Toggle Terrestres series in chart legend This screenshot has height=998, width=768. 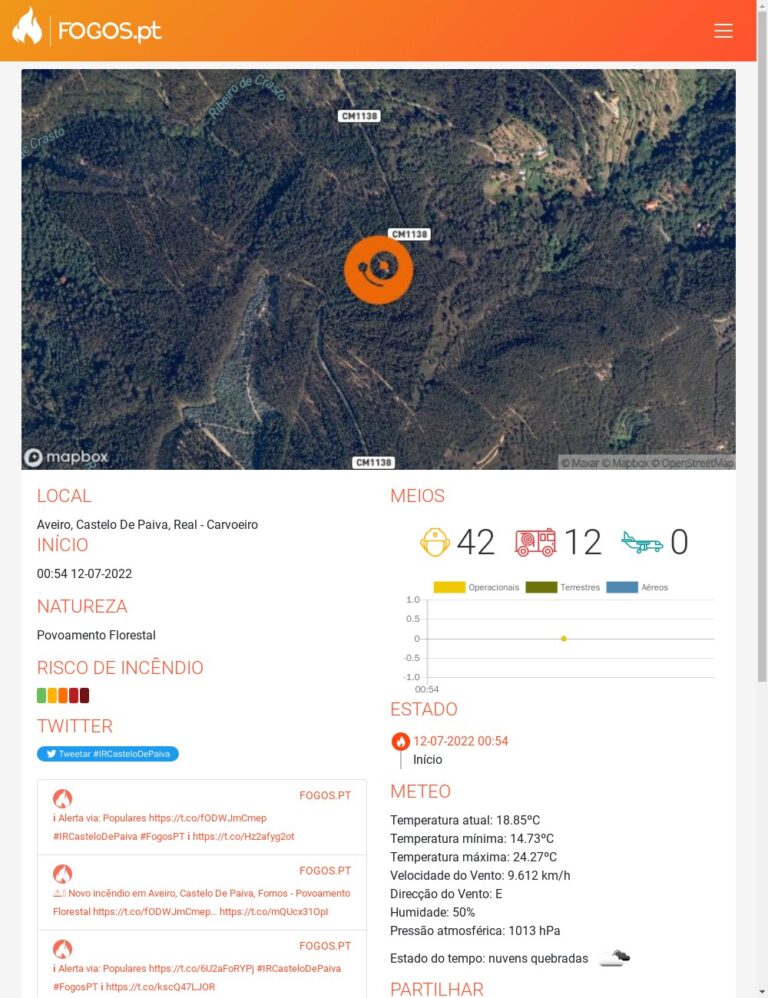pos(562,587)
